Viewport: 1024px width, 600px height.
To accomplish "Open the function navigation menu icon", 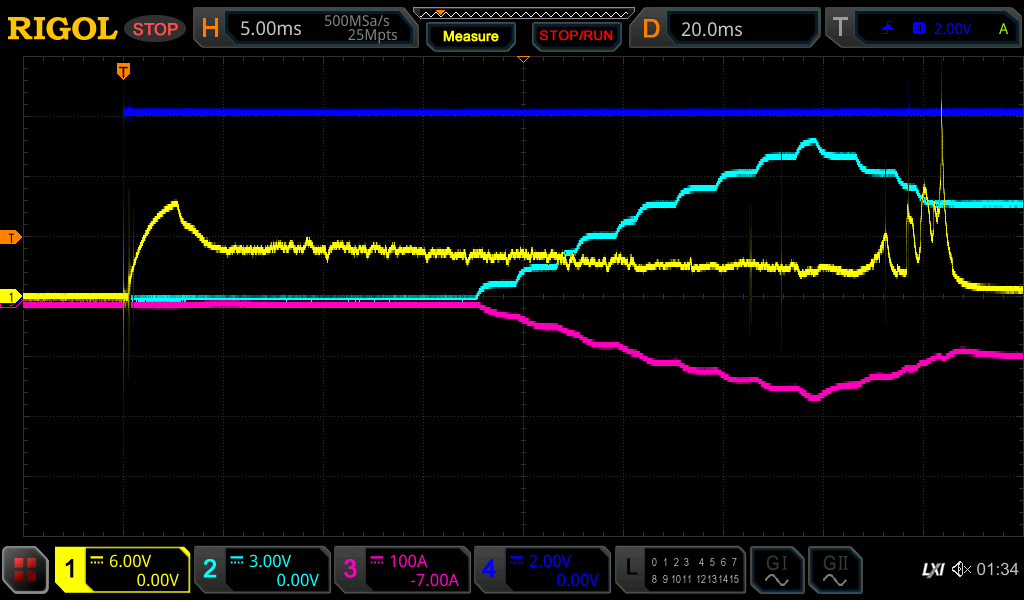I will click(x=26, y=570).
